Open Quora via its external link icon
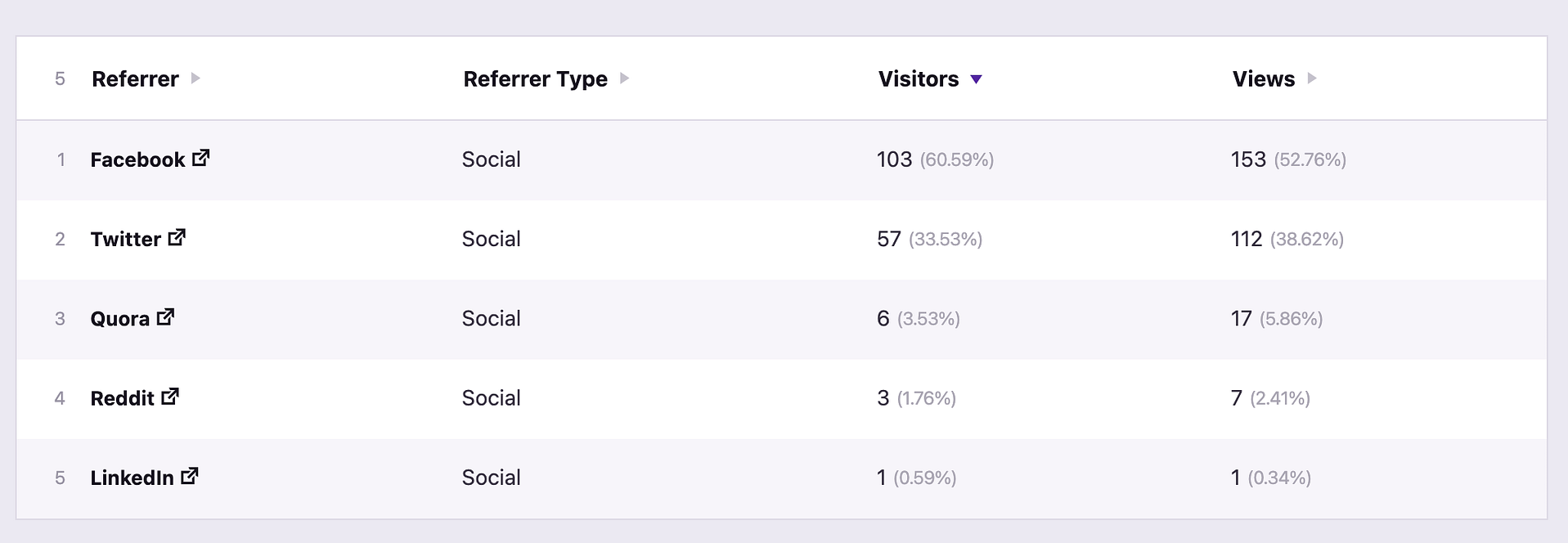The height and width of the screenshot is (543, 1568). click(x=166, y=316)
